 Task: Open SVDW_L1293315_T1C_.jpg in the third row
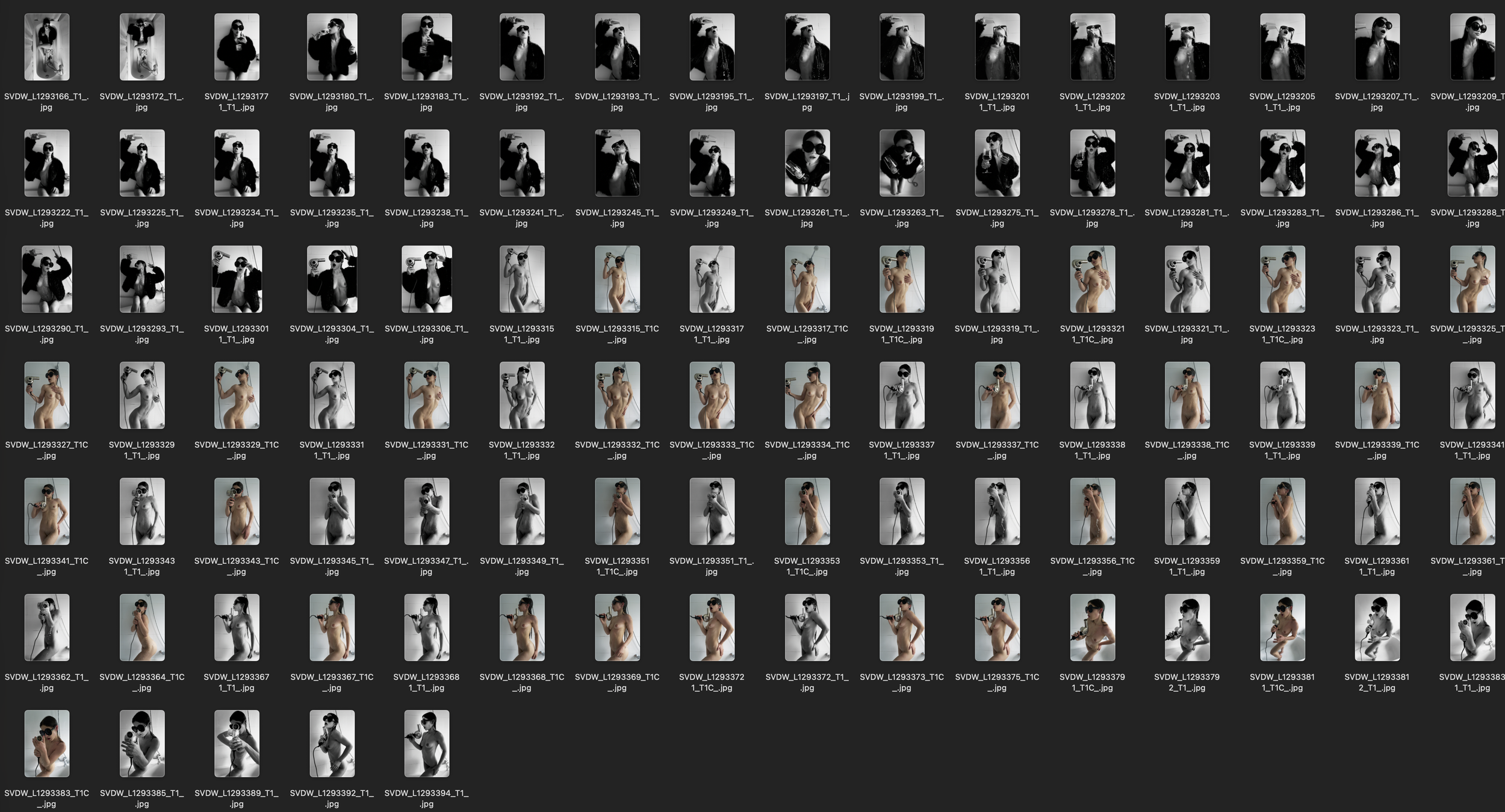[x=616, y=279]
